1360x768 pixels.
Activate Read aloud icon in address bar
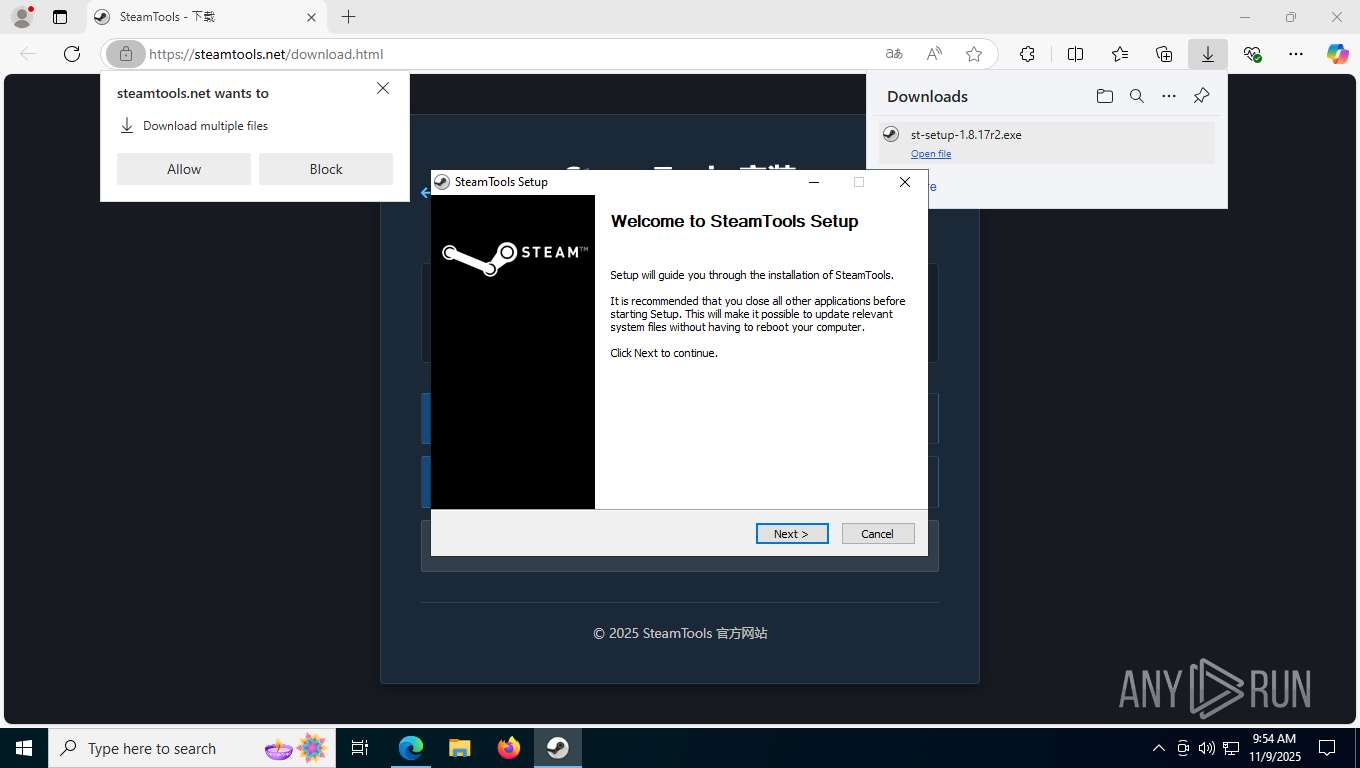[934, 54]
